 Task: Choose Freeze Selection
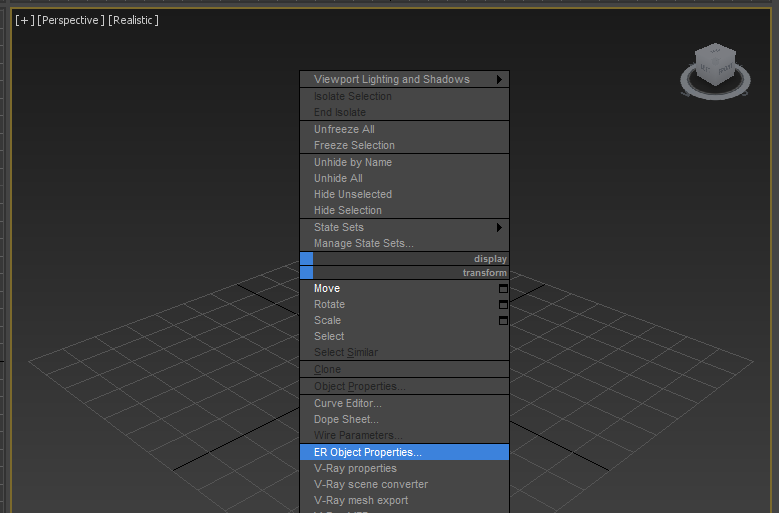pyautogui.click(x=404, y=145)
